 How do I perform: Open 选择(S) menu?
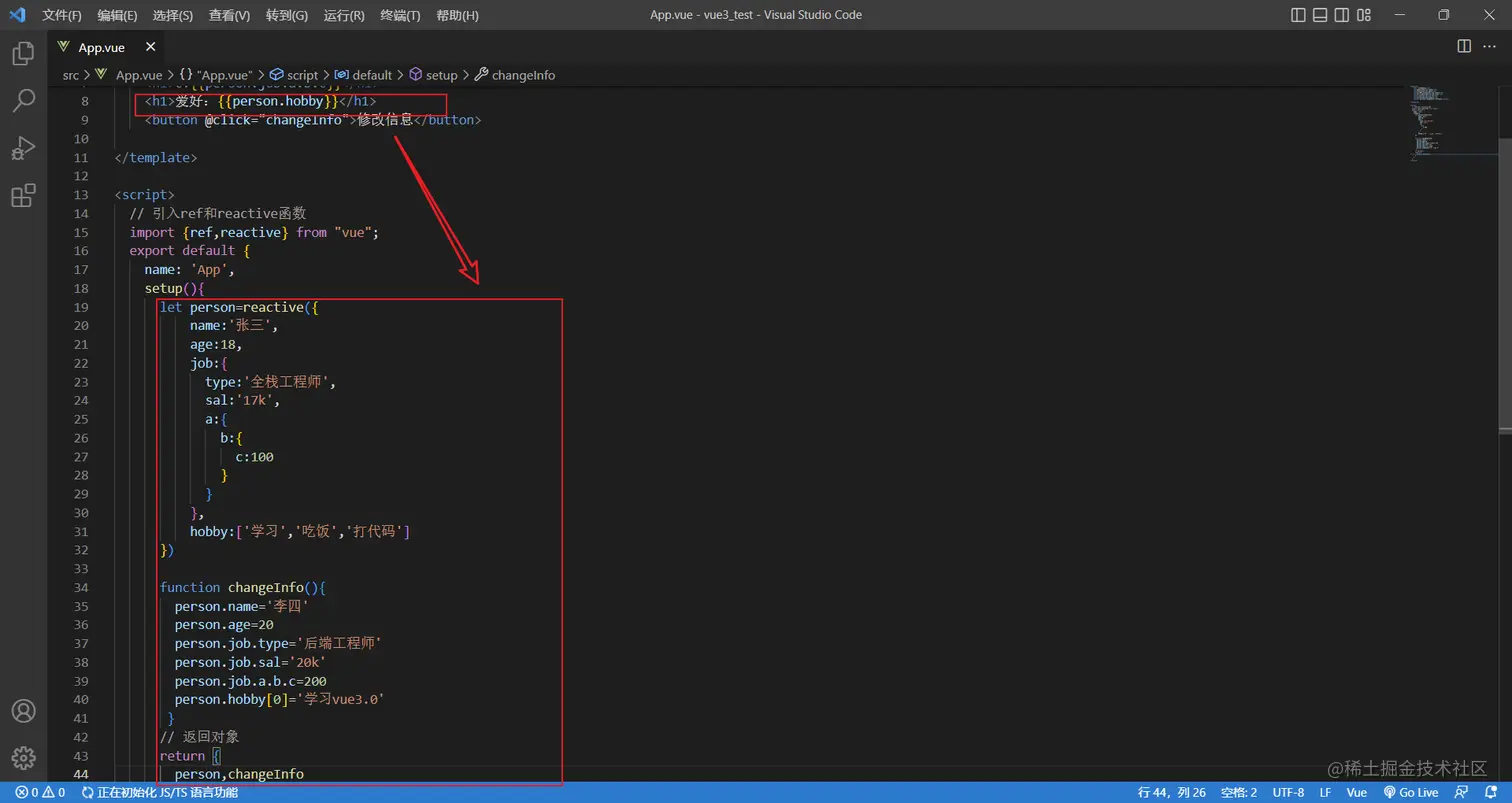173,15
